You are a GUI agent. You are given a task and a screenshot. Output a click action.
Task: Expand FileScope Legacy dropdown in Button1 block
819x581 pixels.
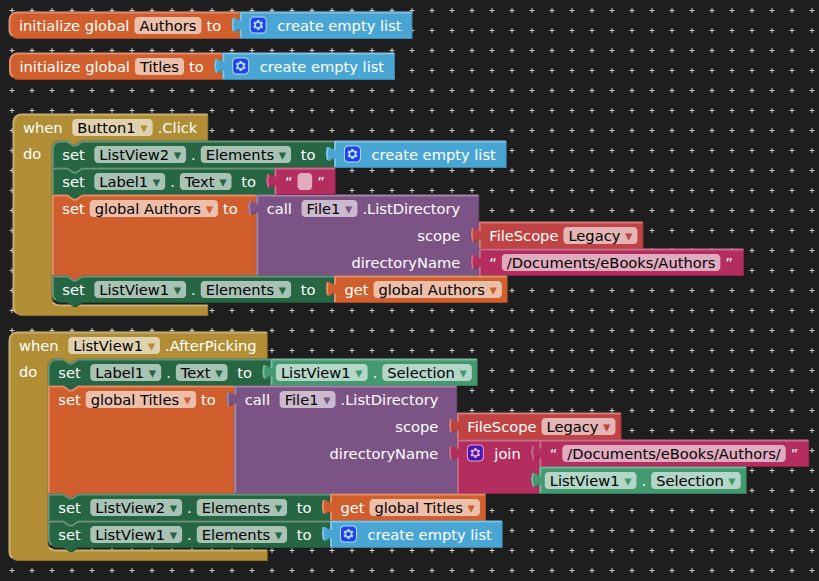point(600,236)
